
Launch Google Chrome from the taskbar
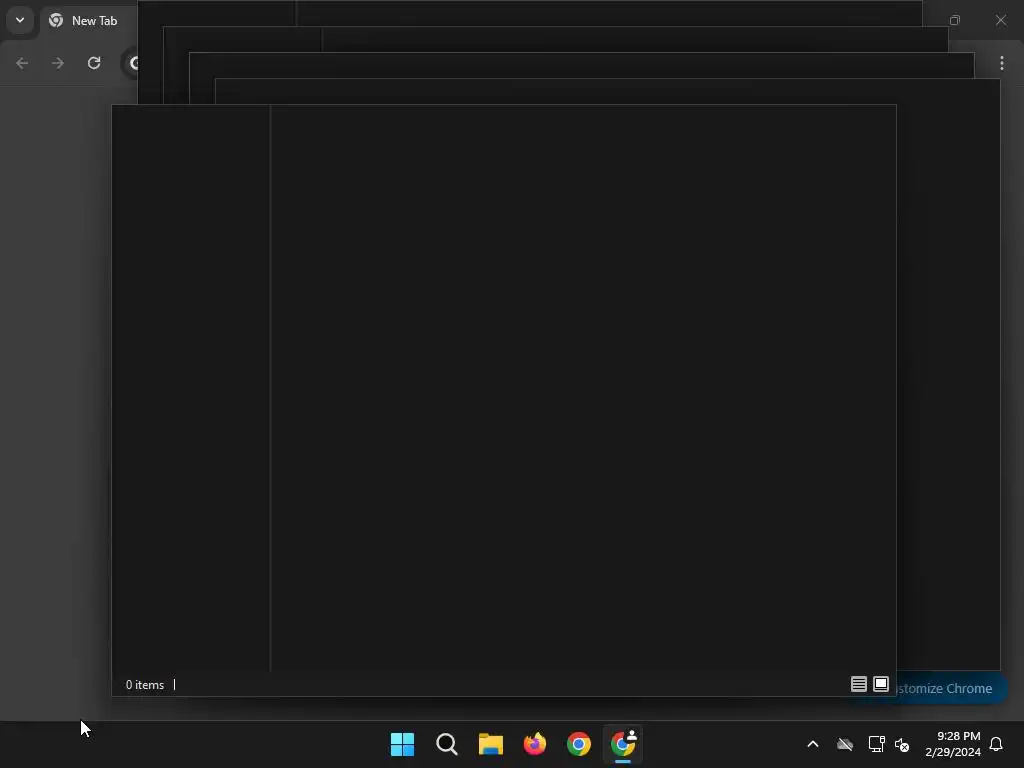pyautogui.click(x=579, y=744)
